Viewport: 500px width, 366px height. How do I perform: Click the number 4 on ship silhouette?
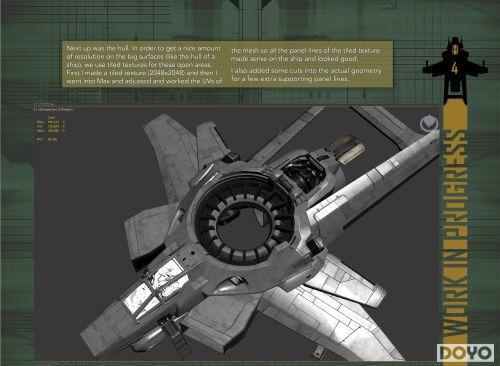(x=454, y=69)
